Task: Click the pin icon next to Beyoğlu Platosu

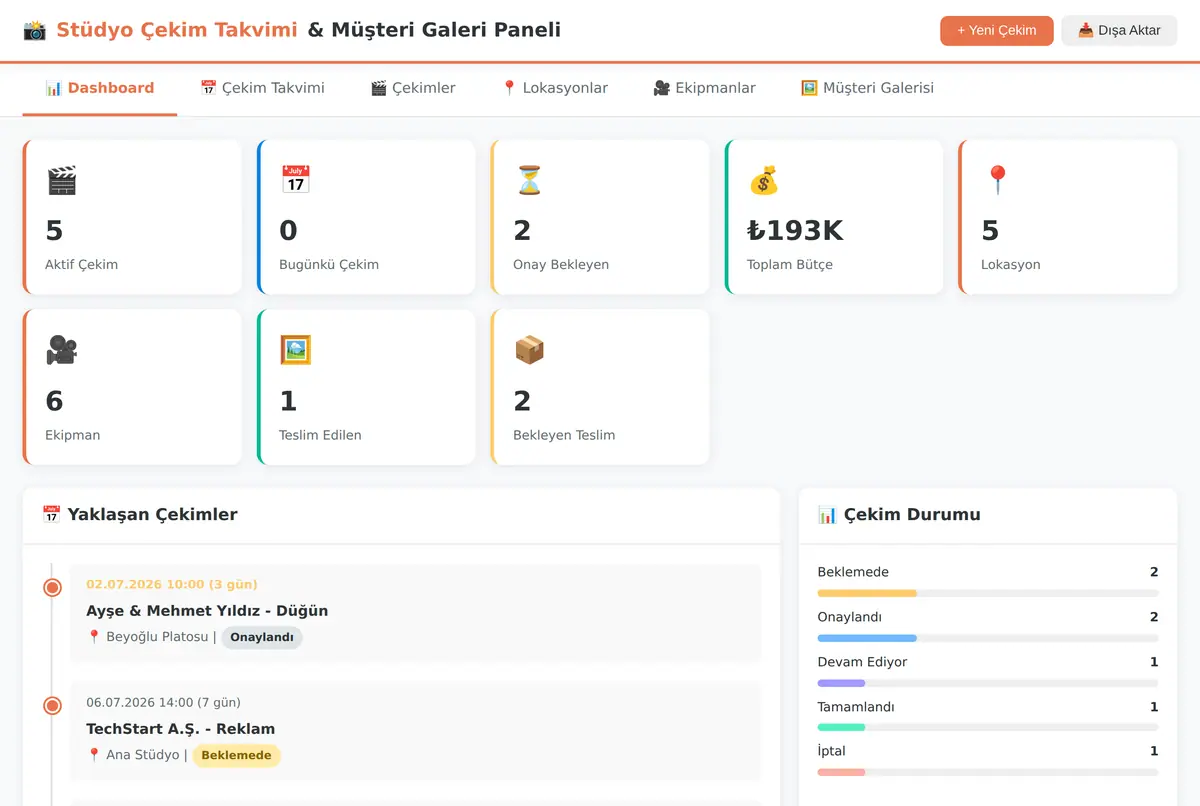Action: pos(94,637)
